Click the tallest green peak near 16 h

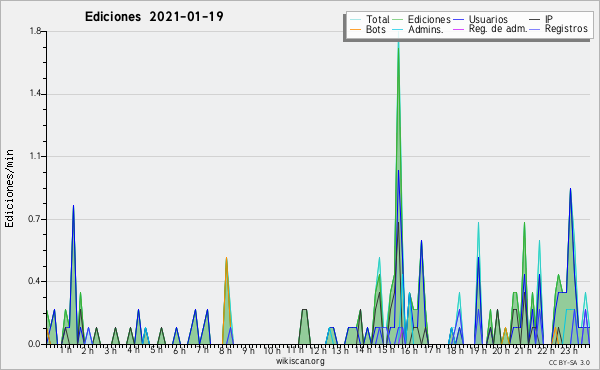(x=398, y=48)
